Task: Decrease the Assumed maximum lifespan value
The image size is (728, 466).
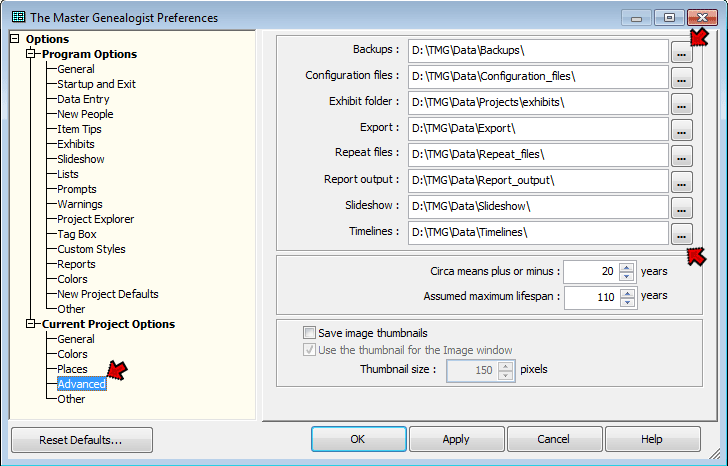Action: tap(626, 302)
